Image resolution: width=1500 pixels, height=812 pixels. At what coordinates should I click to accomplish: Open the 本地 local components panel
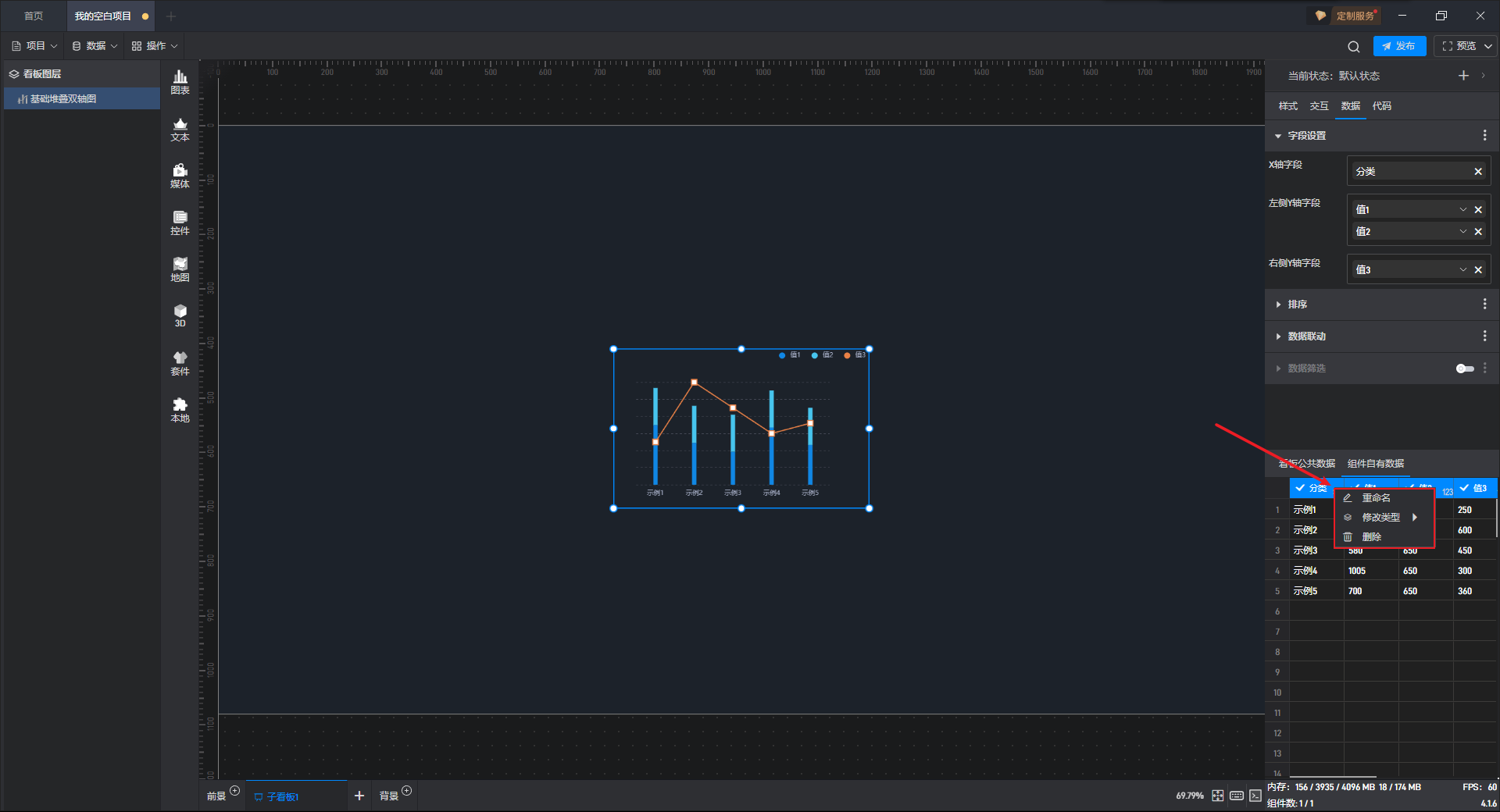[x=180, y=410]
